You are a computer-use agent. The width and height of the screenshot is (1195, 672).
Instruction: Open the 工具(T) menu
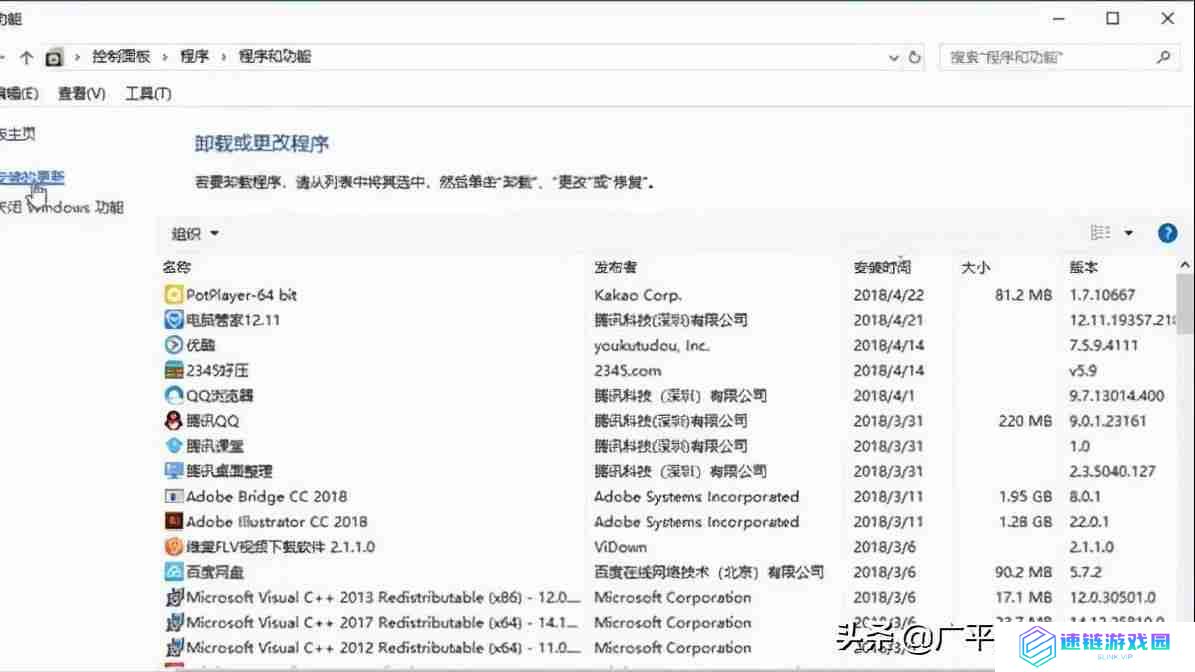coord(148,94)
